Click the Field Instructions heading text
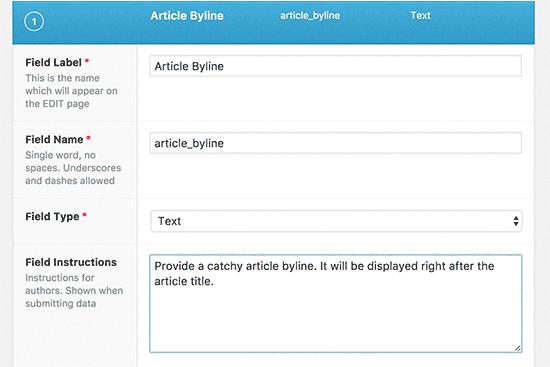 [71, 262]
